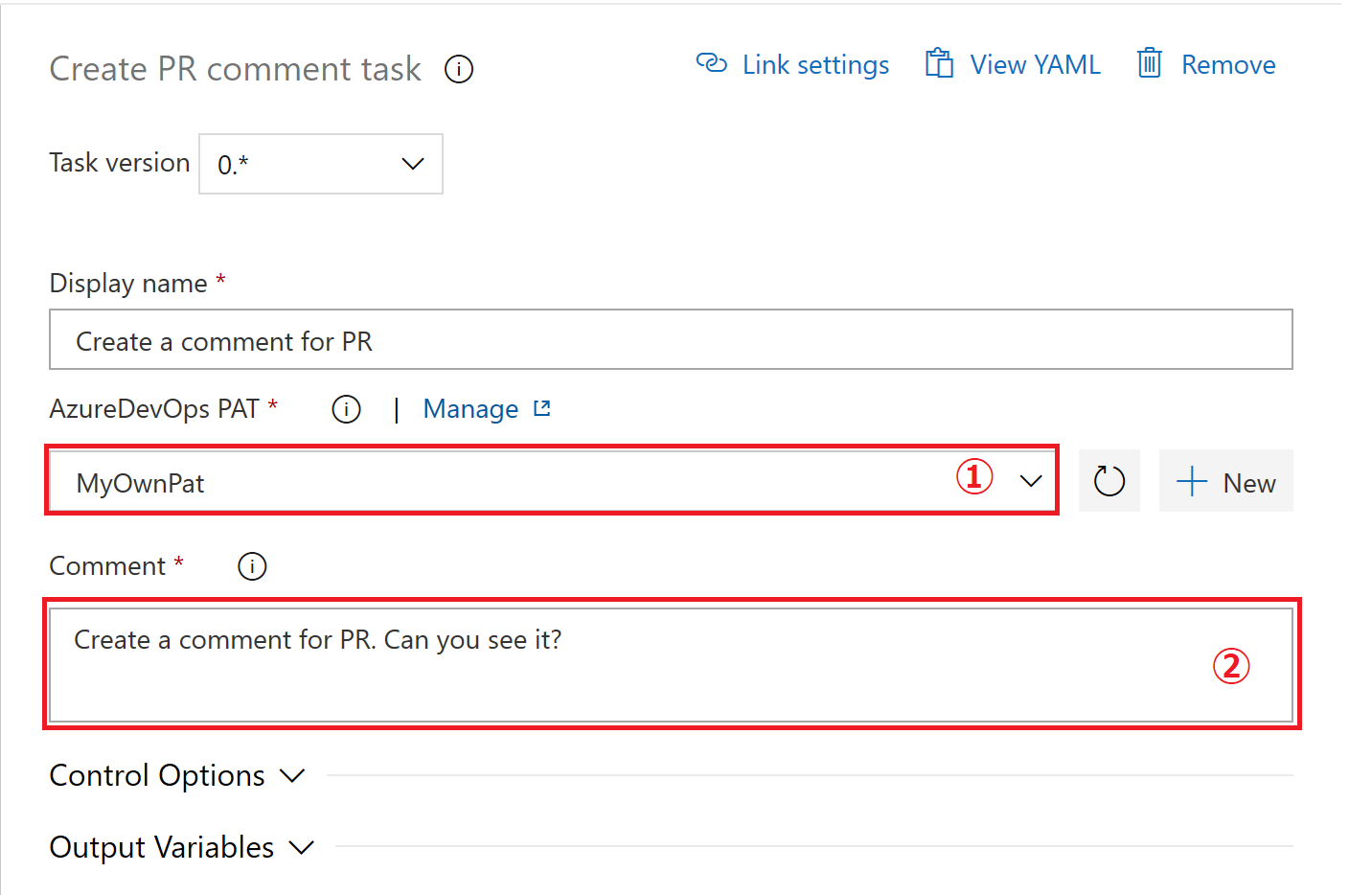Click the info icon beside Create PR comment task

[459, 69]
